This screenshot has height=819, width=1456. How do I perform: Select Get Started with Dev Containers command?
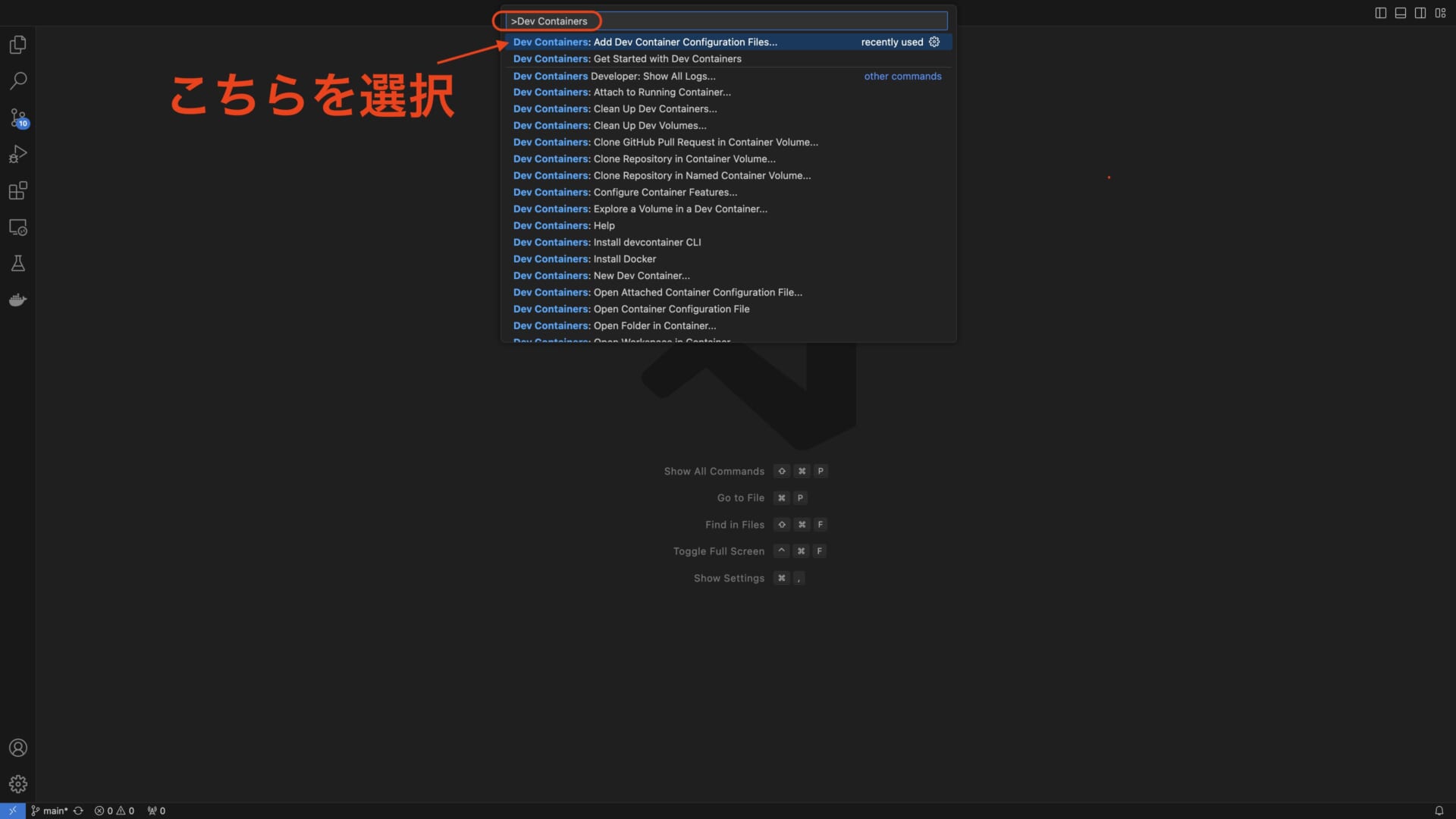[728, 58]
